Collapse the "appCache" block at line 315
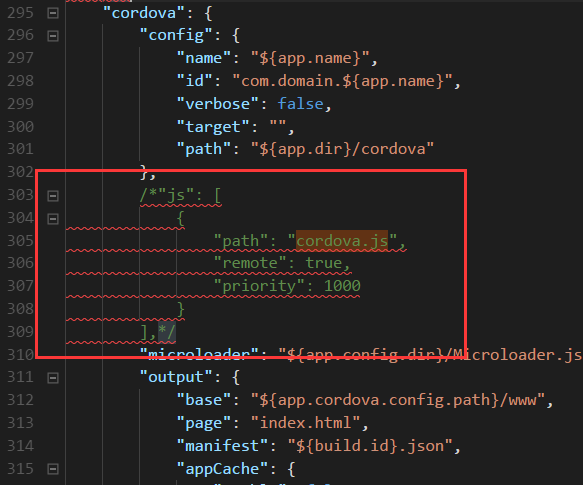This screenshot has width=583, height=485. [53, 469]
